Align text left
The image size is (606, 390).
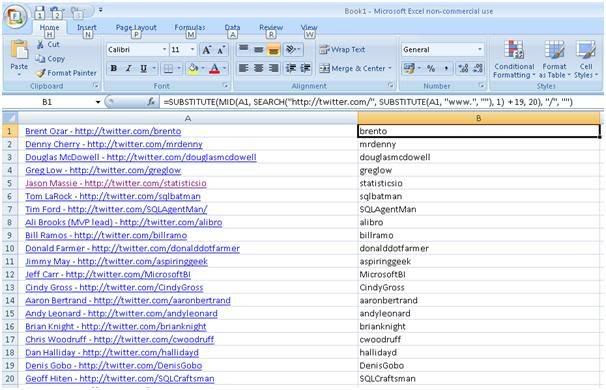coord(243,68)
